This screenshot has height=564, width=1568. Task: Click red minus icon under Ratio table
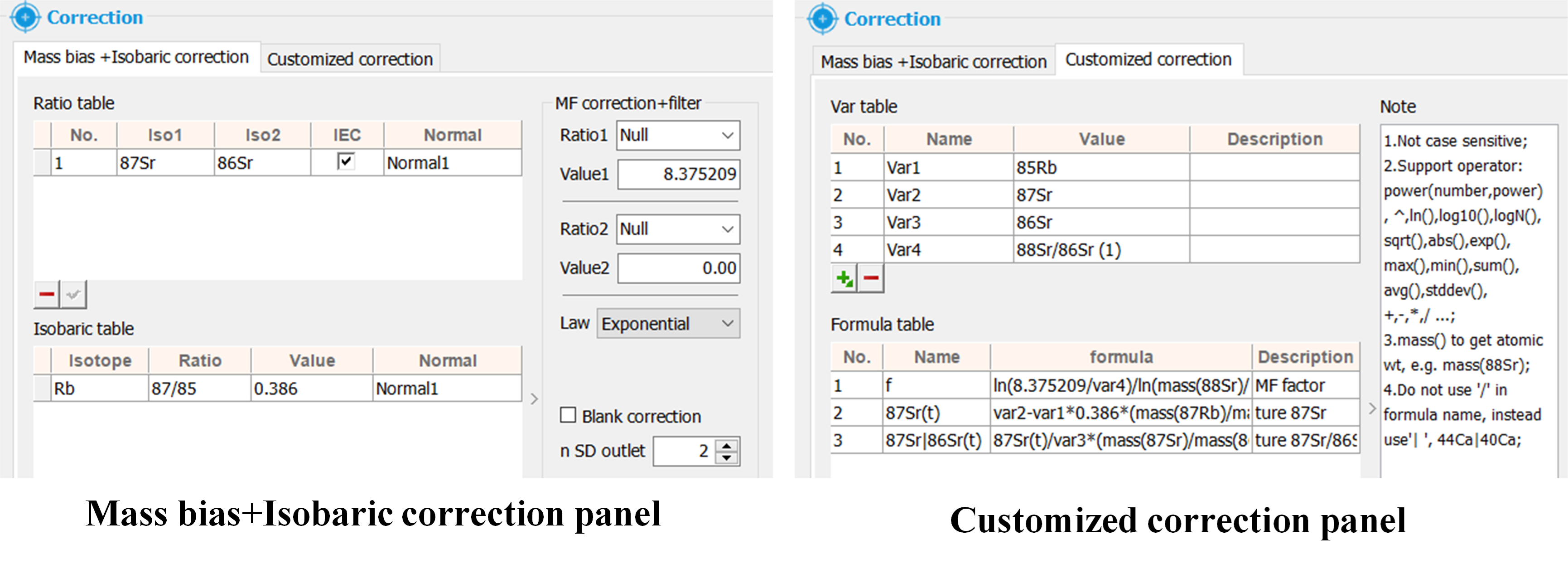click(x=46, y=295)
